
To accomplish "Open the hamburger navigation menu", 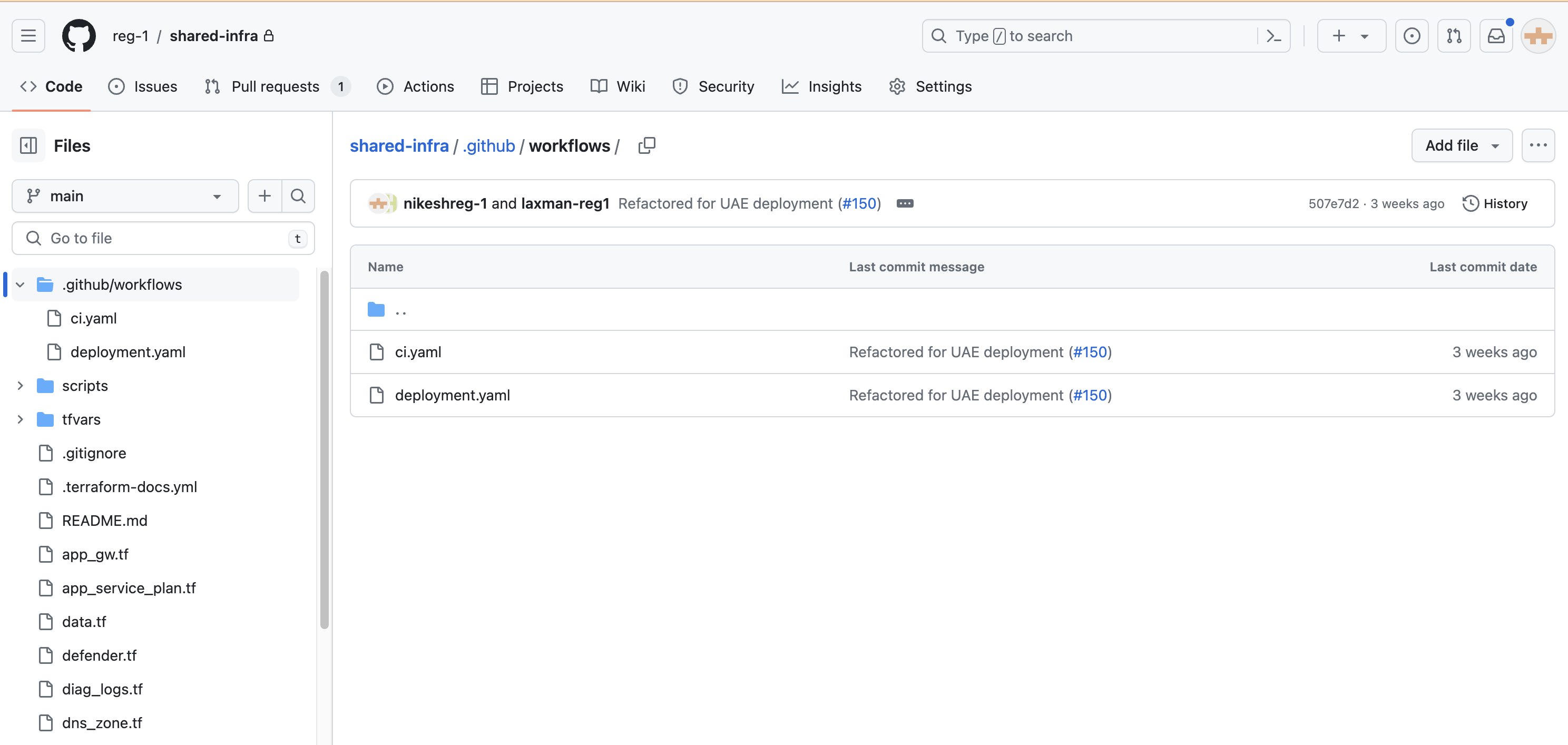I will pyautogui.click(x=28, y=36).
